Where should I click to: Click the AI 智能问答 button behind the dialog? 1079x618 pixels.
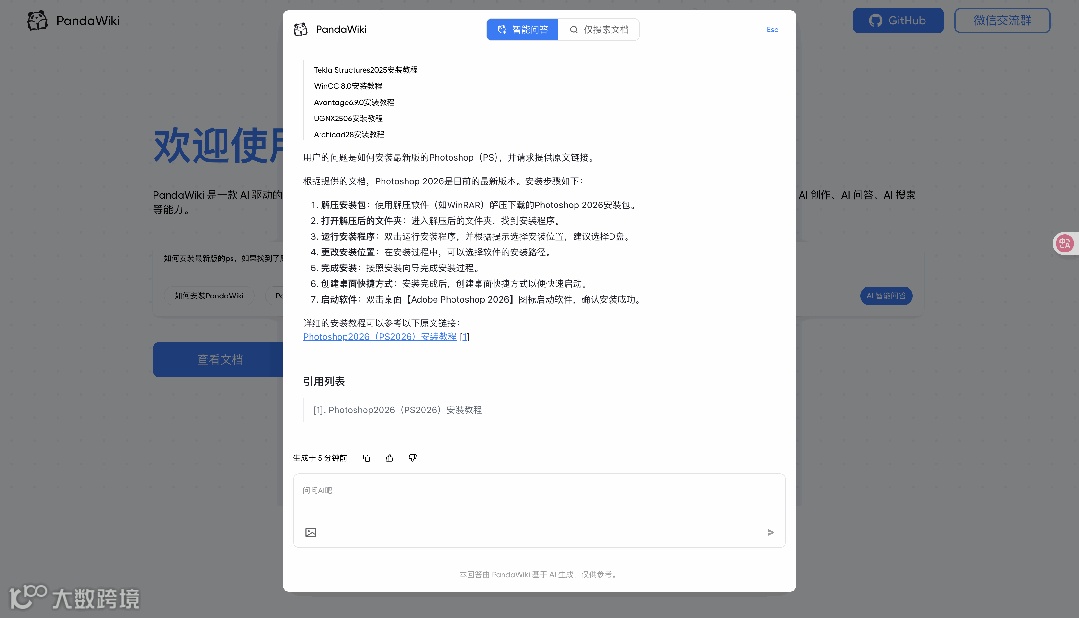[x=886, y=296]
